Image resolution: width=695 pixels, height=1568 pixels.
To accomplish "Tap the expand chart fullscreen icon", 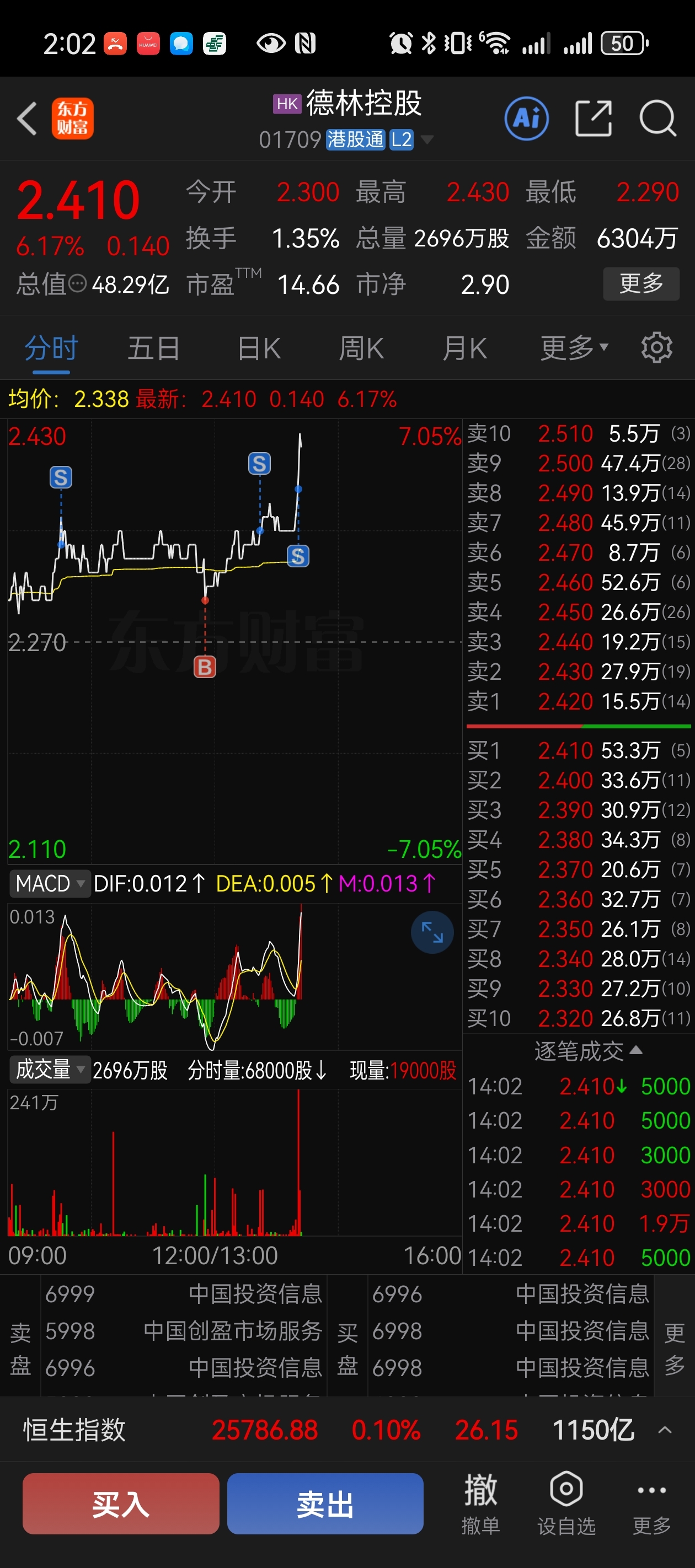I will 432,932.
